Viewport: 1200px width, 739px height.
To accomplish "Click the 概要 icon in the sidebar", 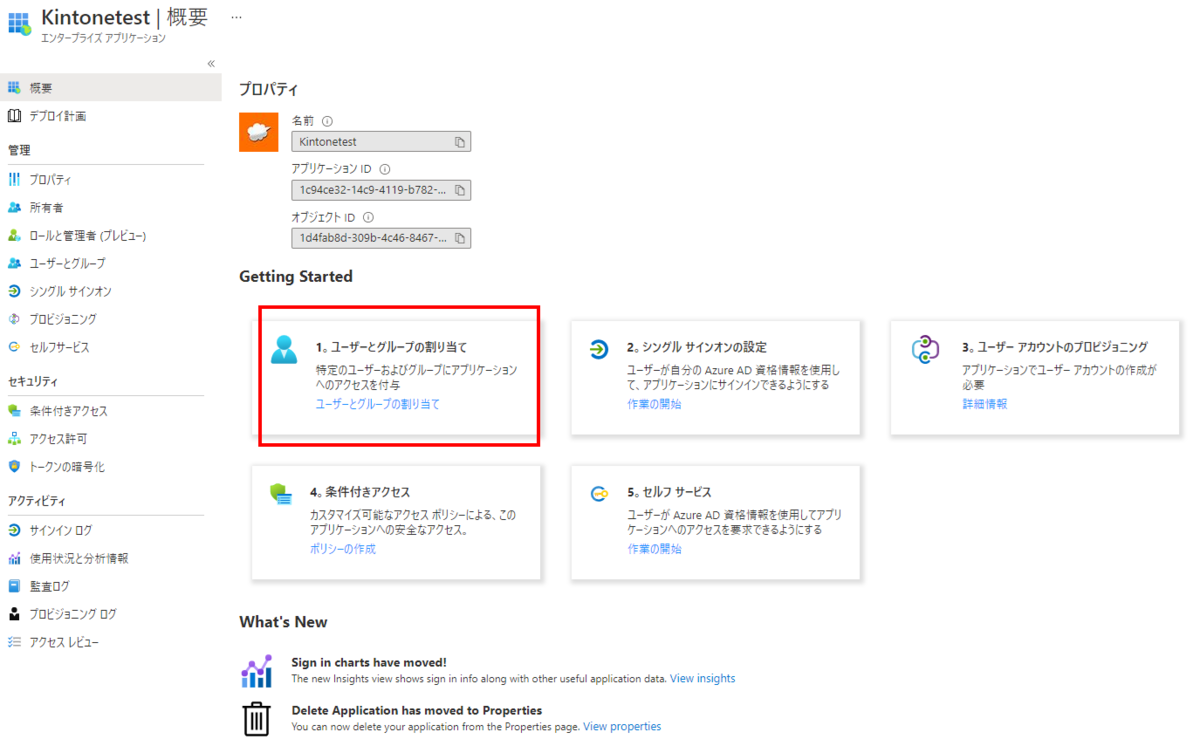I will [x=14, y=88].
